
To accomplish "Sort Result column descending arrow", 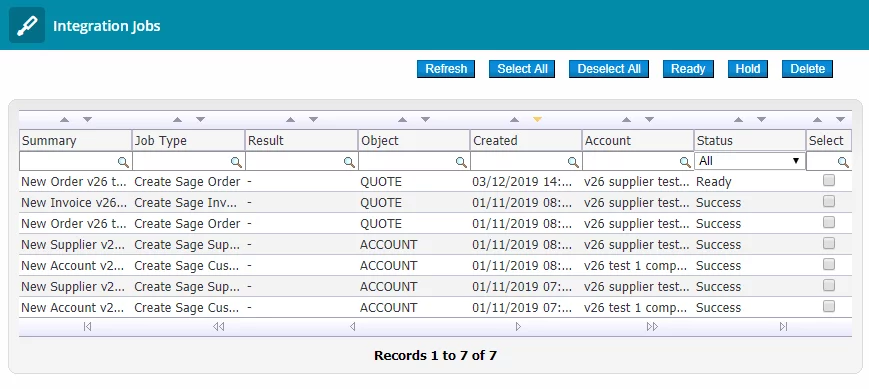I will click(313, 119).
